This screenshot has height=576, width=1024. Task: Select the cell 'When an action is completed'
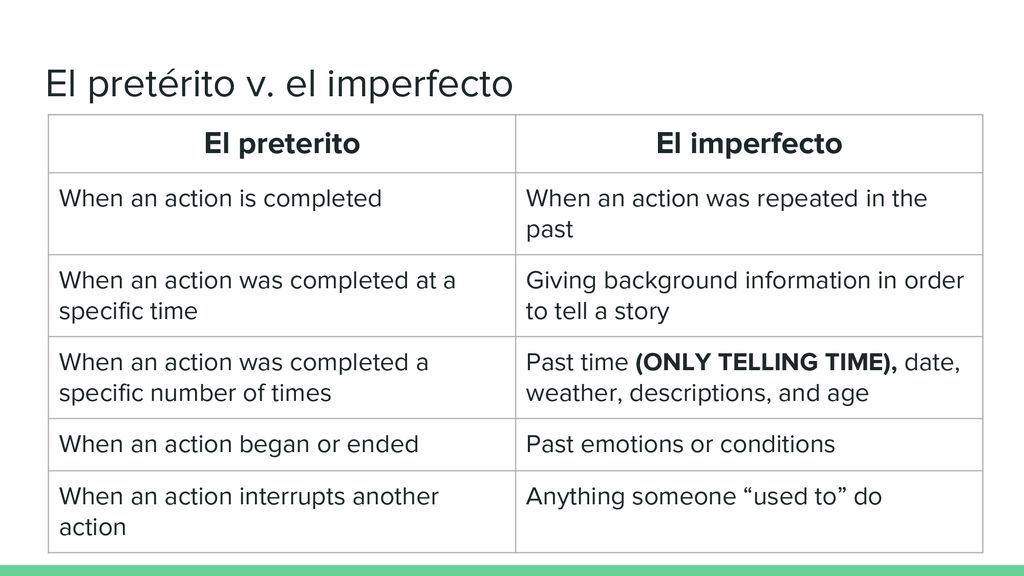[282, 214]
